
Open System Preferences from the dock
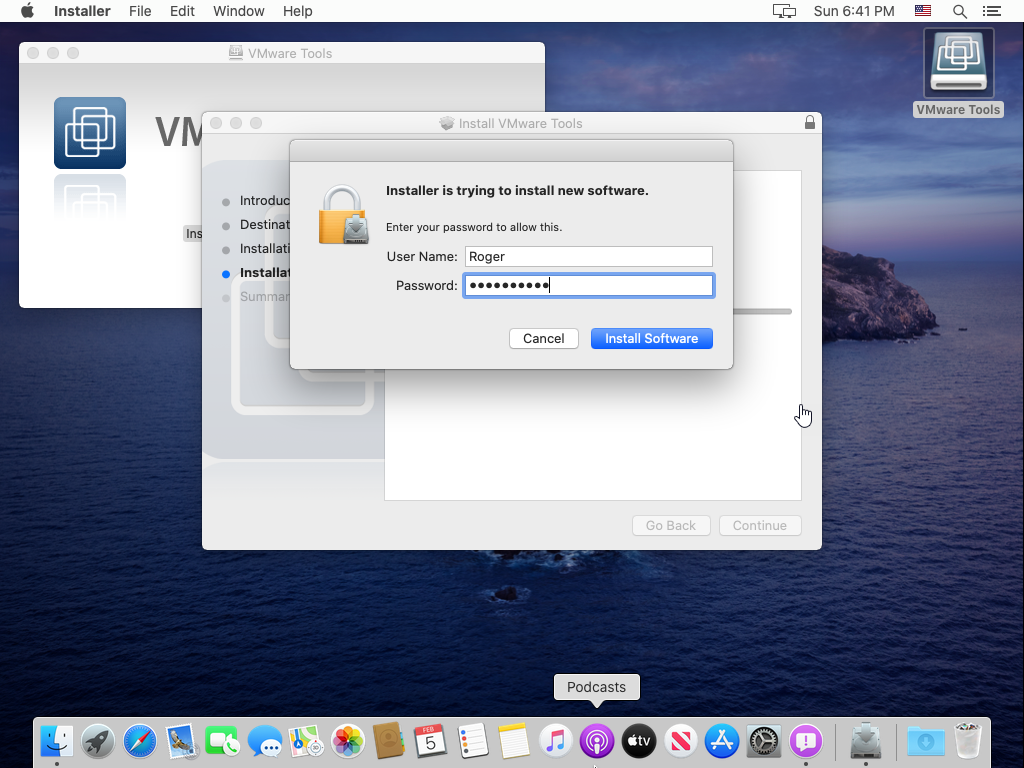(764, 741)
